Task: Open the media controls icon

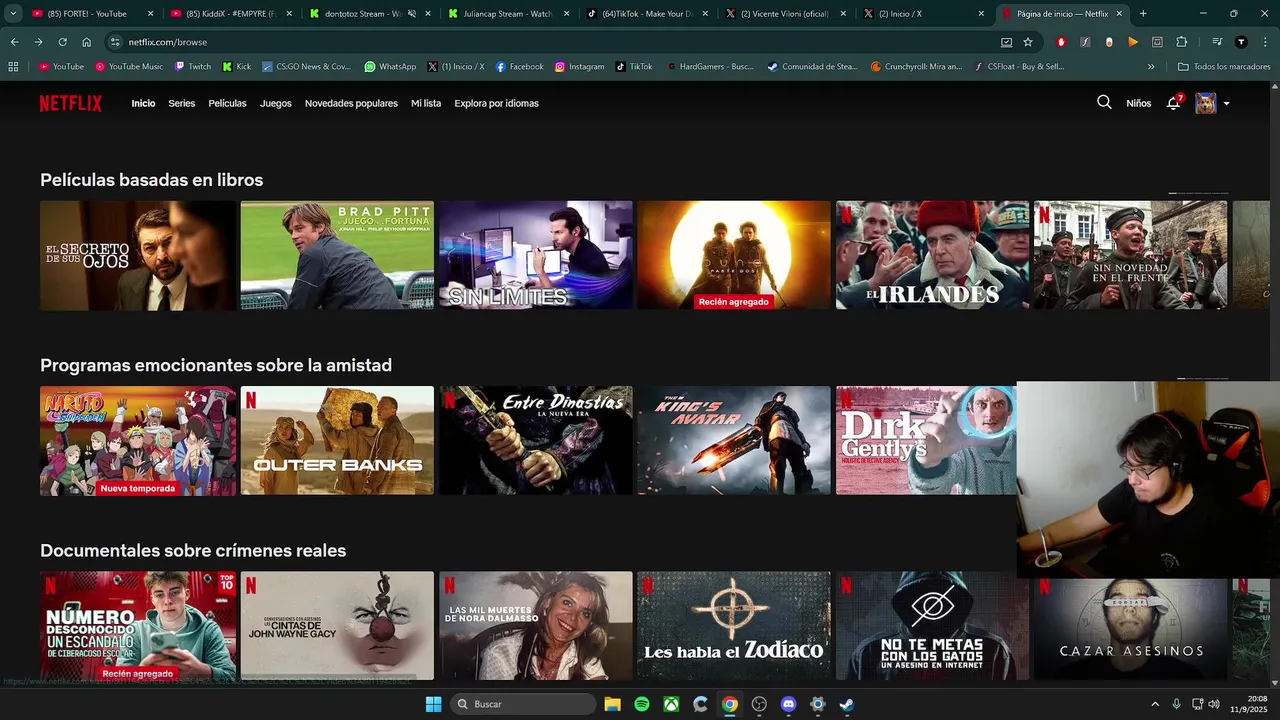Action: (x=1217, y=42)
